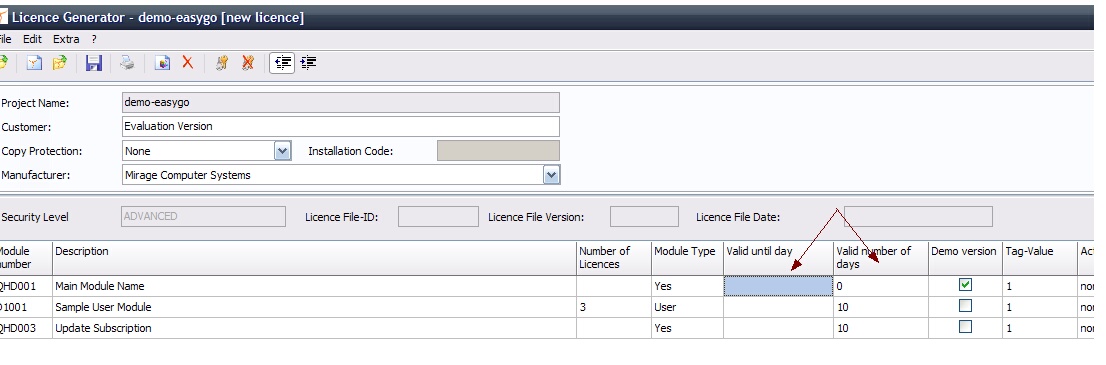The width and height of the screenshot is (1106, 365).
Task: Click the key icon in toolbar
Action: point(222,63)
